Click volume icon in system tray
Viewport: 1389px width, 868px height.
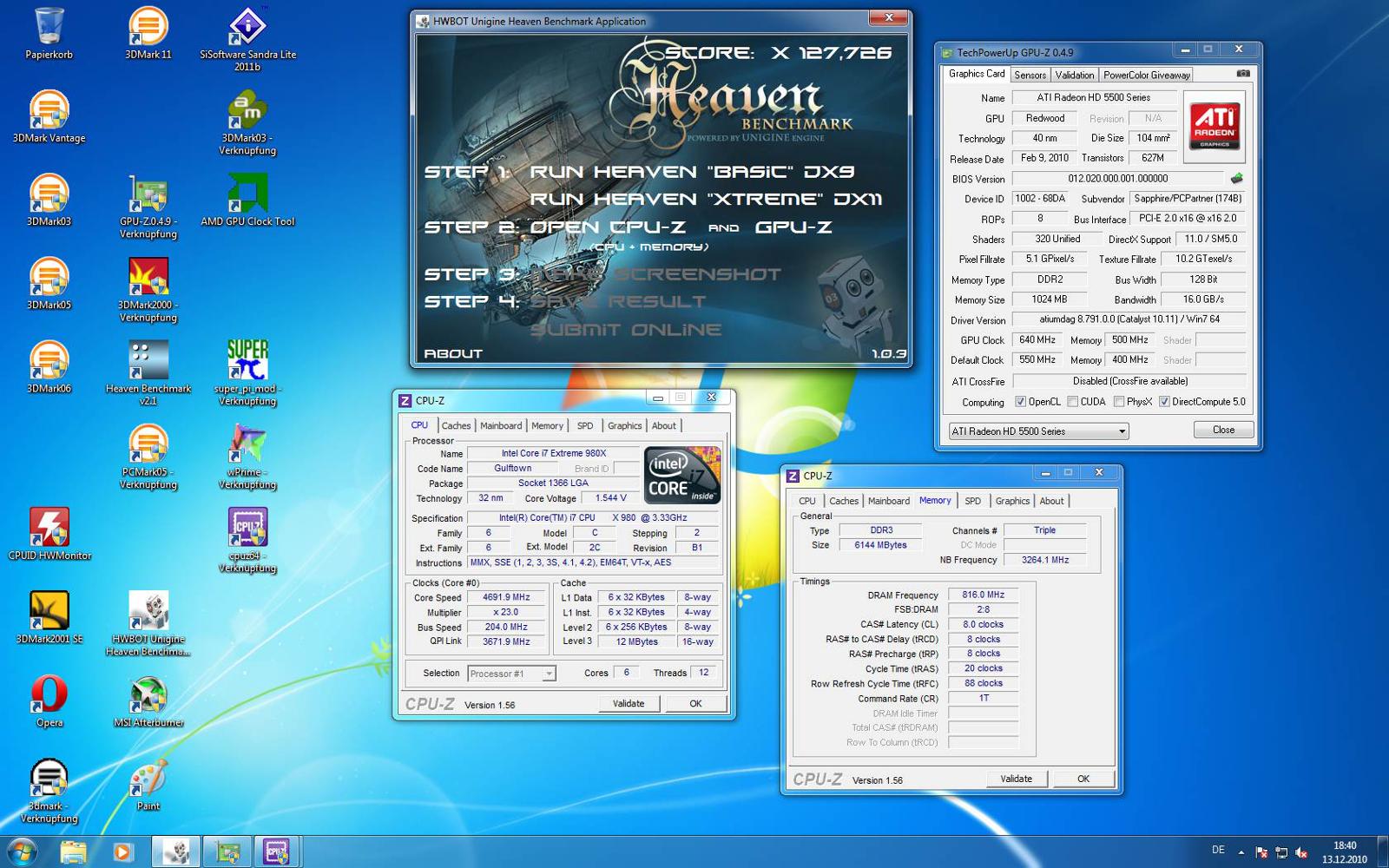point(1300,852)
